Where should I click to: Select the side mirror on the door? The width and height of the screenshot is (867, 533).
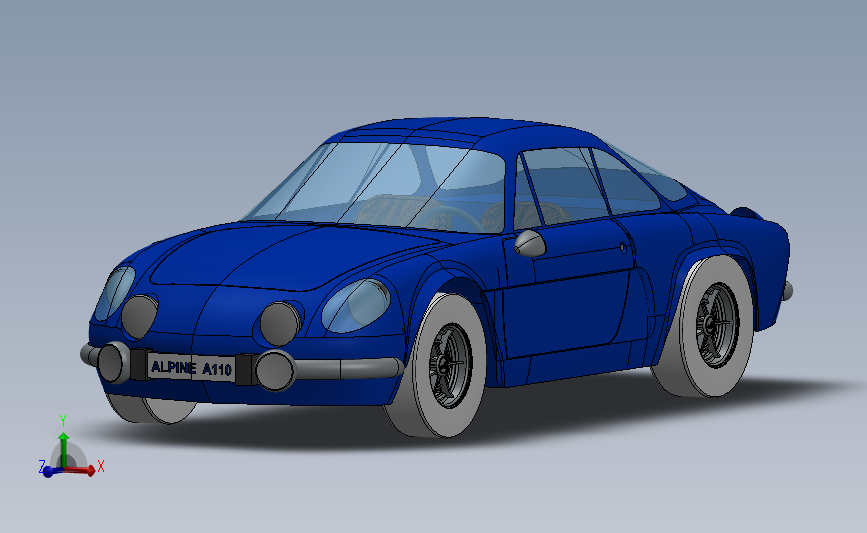[530, 243]
